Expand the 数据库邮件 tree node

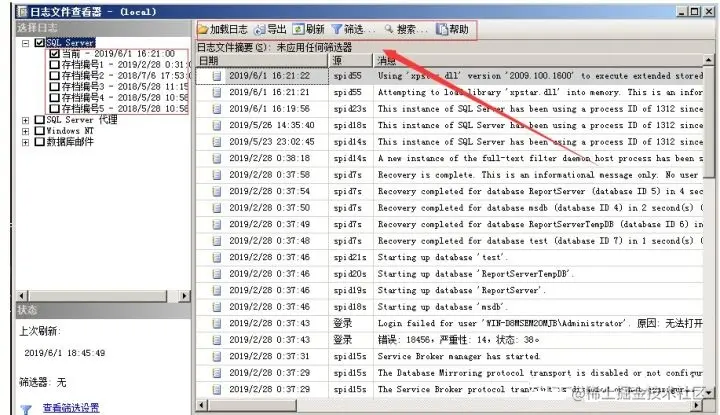pyautogui.click(x=26, y=142)
